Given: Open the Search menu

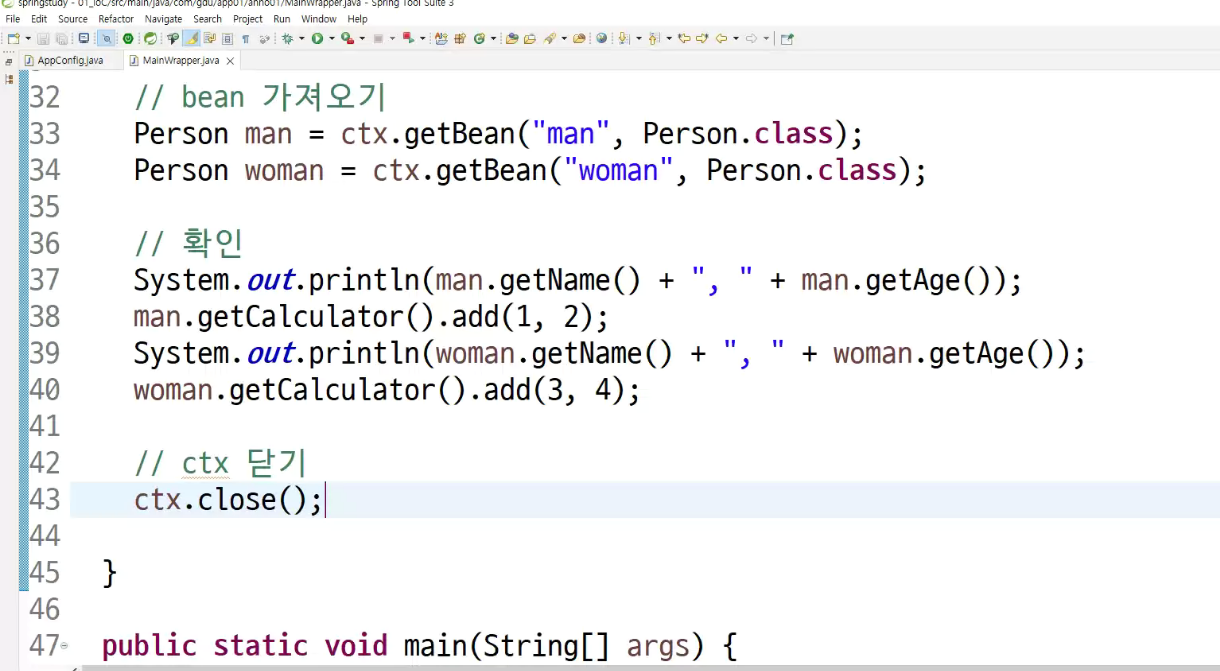Looking at the screenshot, I should (208, 19).
